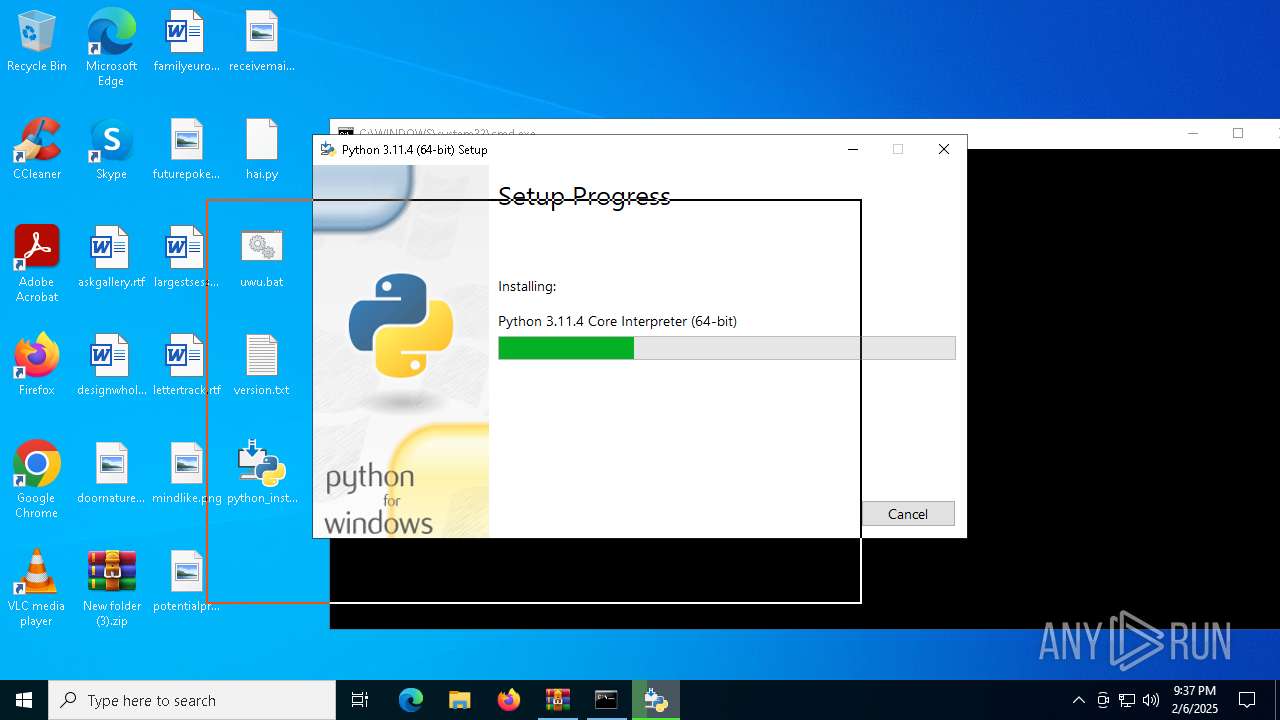Open VLC media player desktop shortcut

pos(37,588)
